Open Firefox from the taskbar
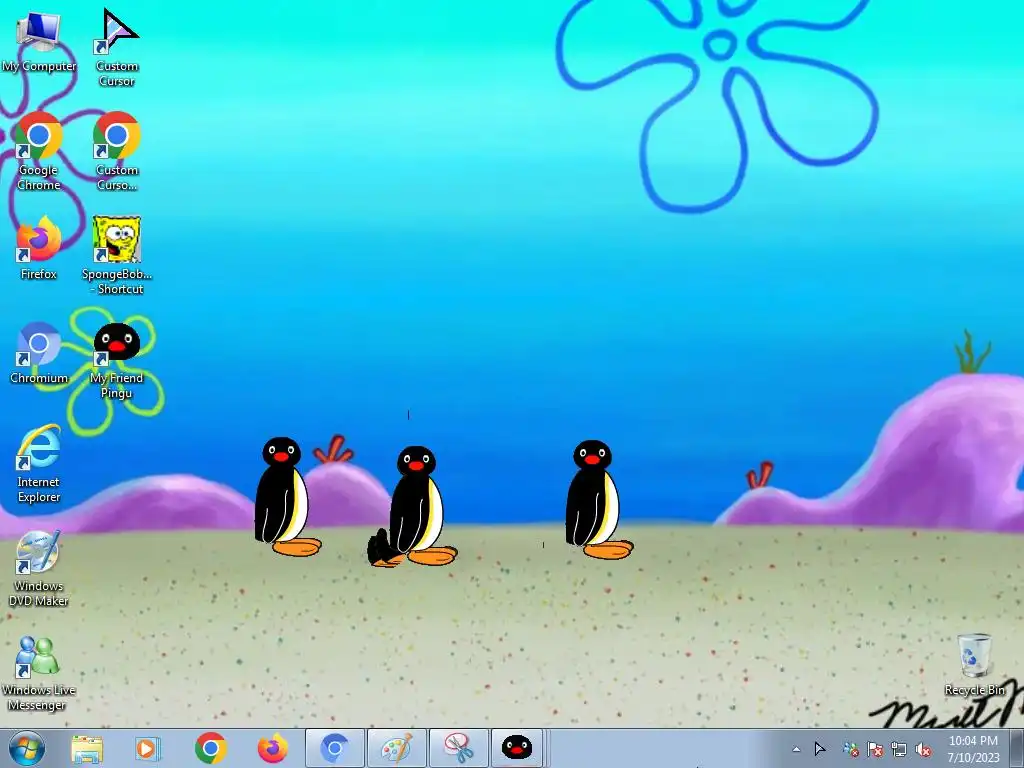This screenshot has width=1024, height=768. 272,748
